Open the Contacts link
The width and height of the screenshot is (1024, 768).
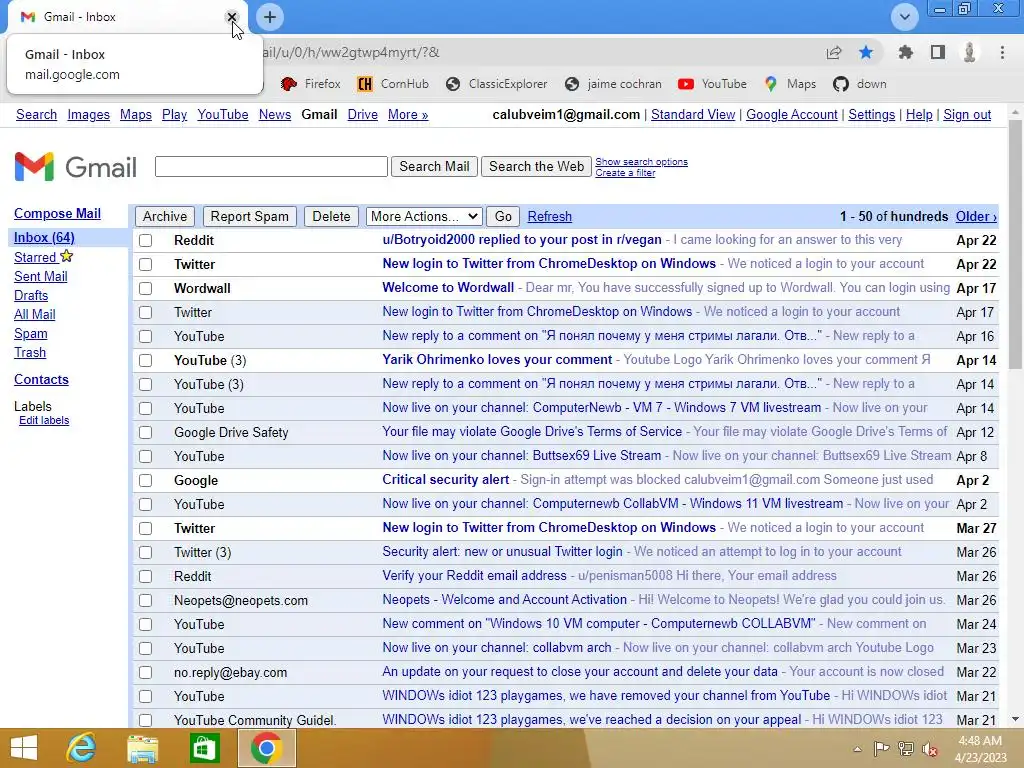click(x=41, y=379)
